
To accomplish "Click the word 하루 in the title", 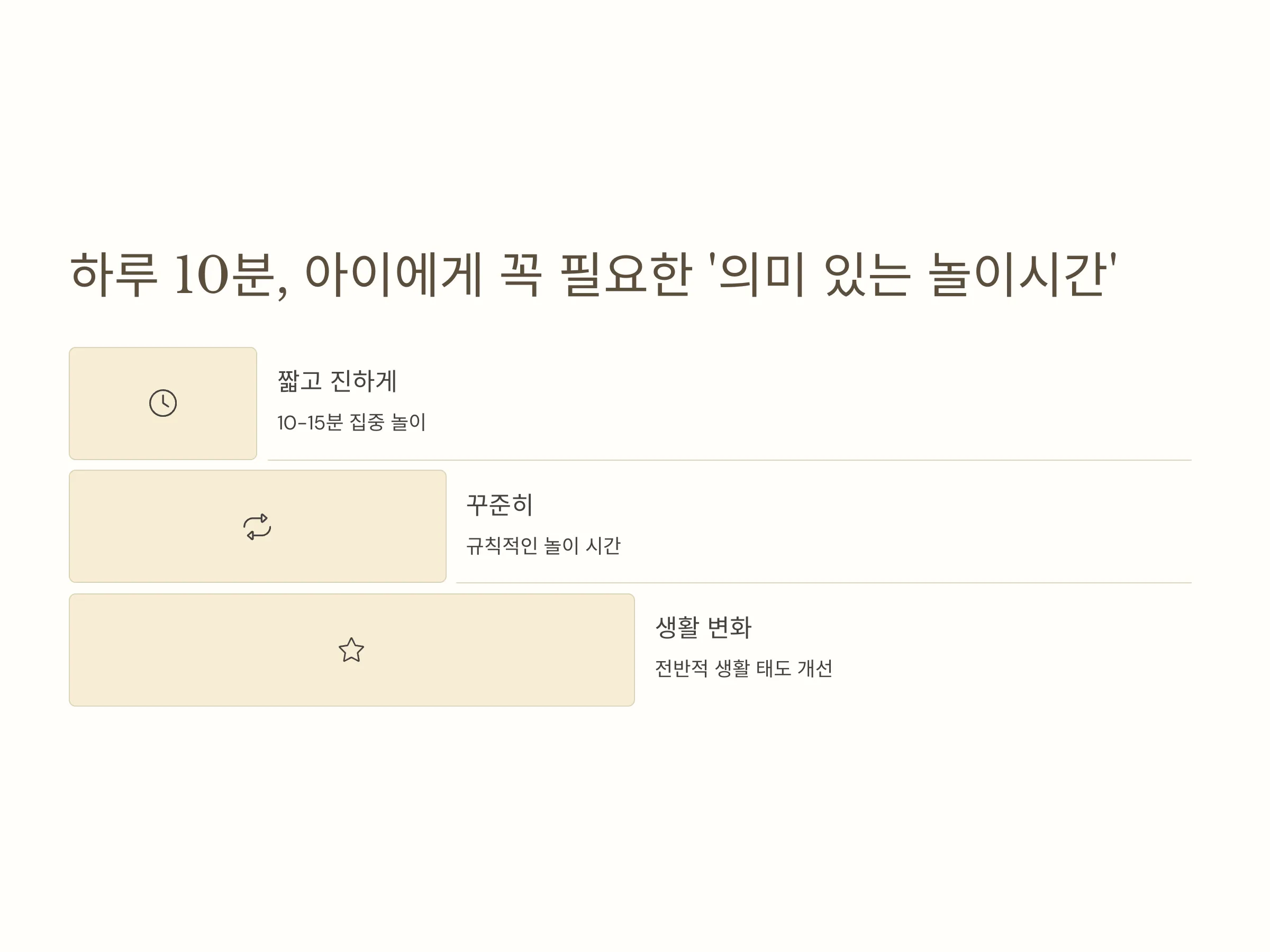I will [x=114, y=275].
